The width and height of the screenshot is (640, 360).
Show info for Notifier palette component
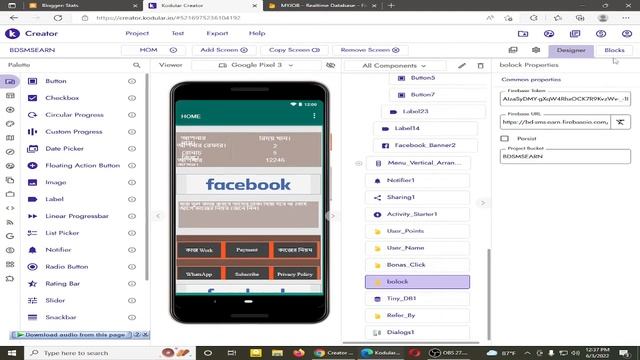(x=132, y=250)
